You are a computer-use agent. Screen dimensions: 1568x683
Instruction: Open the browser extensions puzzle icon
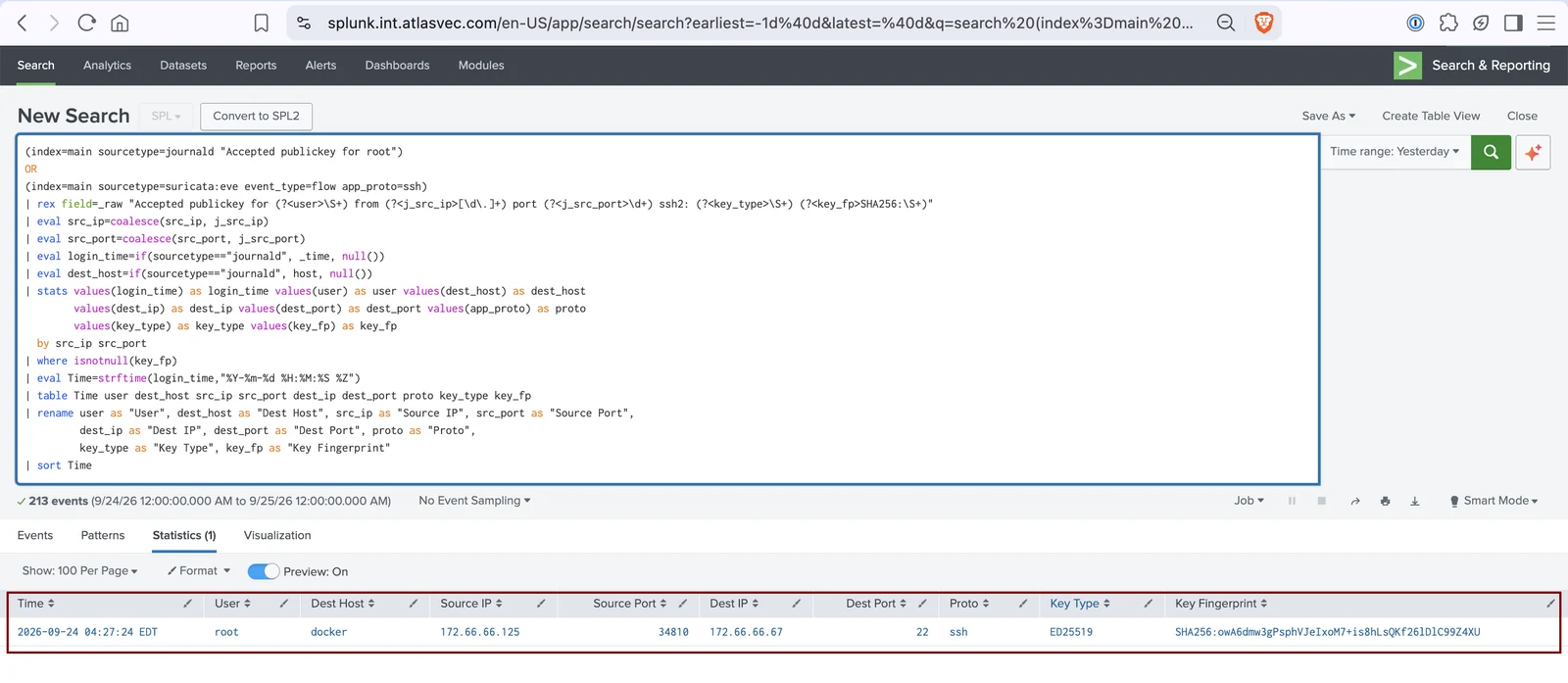(1448, 23)
